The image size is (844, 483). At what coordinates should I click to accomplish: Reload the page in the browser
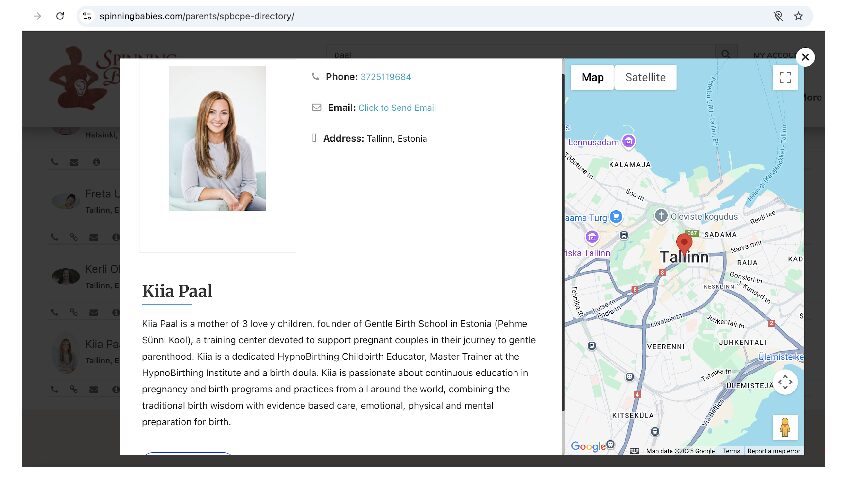tap(60, 16)
